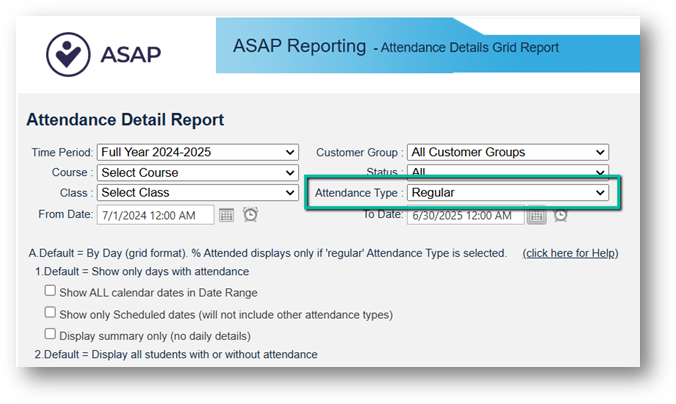Click the 'To Date:' label
The height and width of the screenshot is (404, 676).
pos(383,214)
